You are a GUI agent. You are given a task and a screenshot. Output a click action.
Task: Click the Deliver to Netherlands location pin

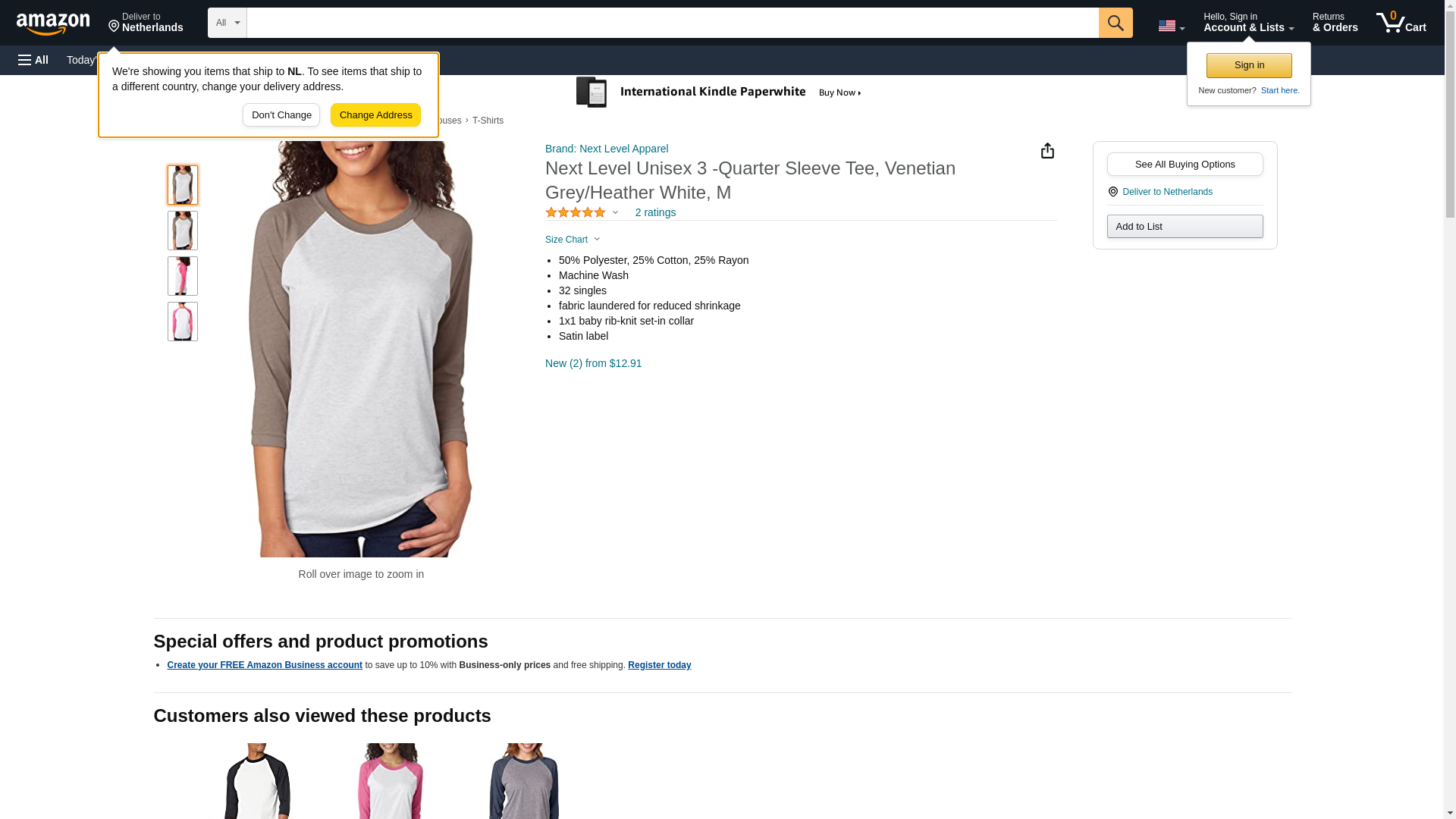(x=146, y=22)
